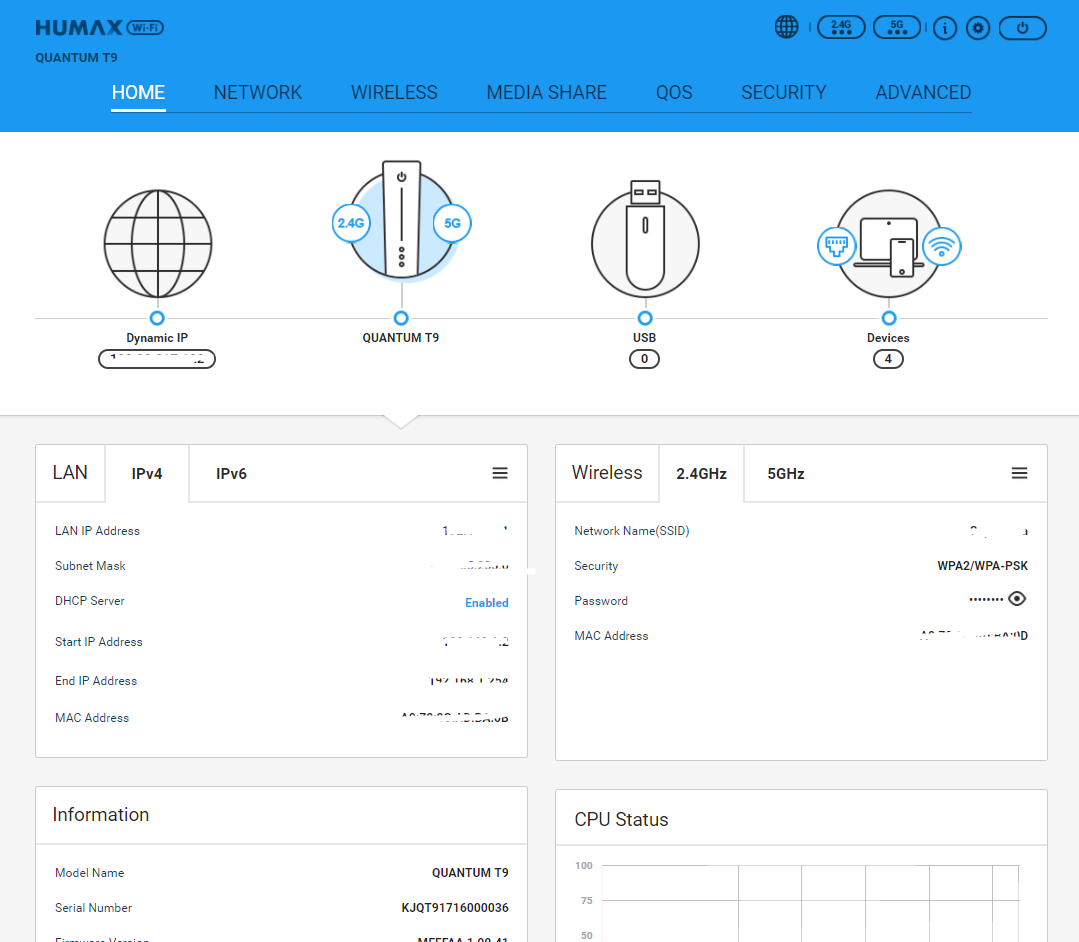
Task: Click the QUANTUM T9 label under router
Action: coord(400,338)
